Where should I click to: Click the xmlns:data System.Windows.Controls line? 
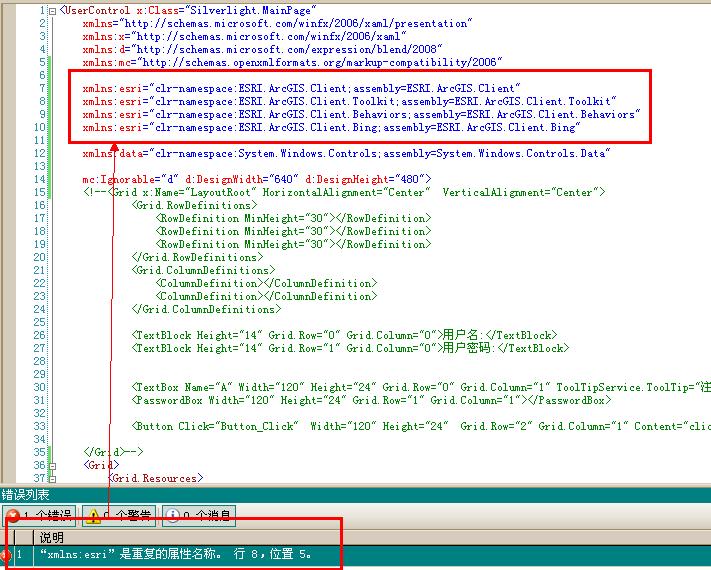[x=346, y=154]
